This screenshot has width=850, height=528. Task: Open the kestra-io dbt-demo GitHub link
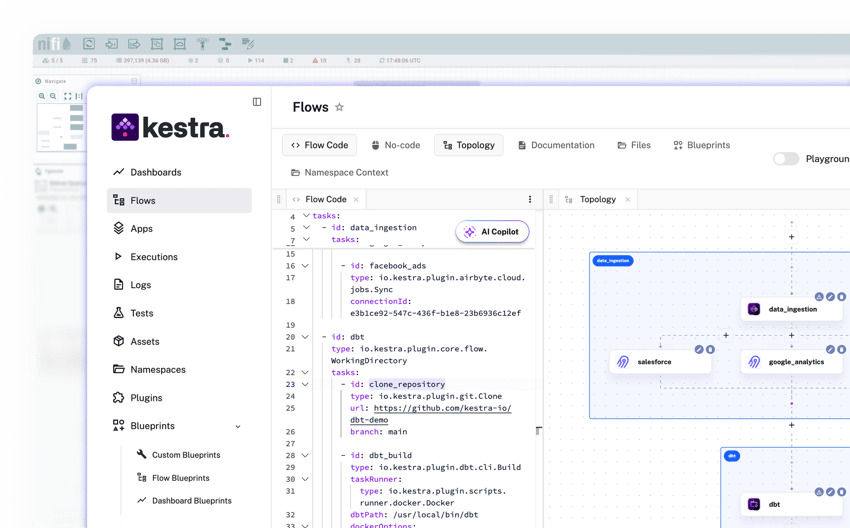coord(442,408)
